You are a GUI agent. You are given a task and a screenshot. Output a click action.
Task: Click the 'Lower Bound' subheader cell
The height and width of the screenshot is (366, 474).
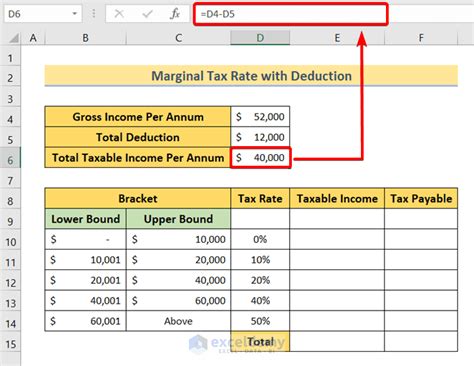pyautogui.click(x=86, y=219)
